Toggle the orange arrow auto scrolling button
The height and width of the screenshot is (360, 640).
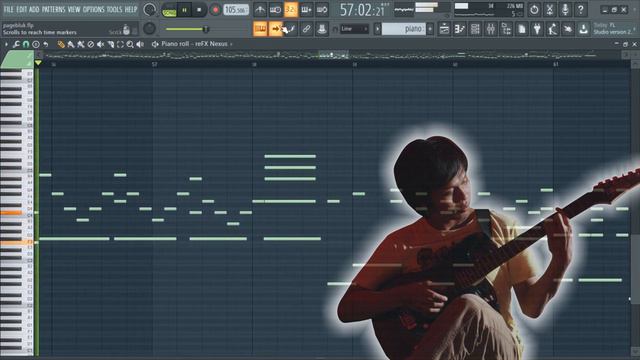point(276,29)
